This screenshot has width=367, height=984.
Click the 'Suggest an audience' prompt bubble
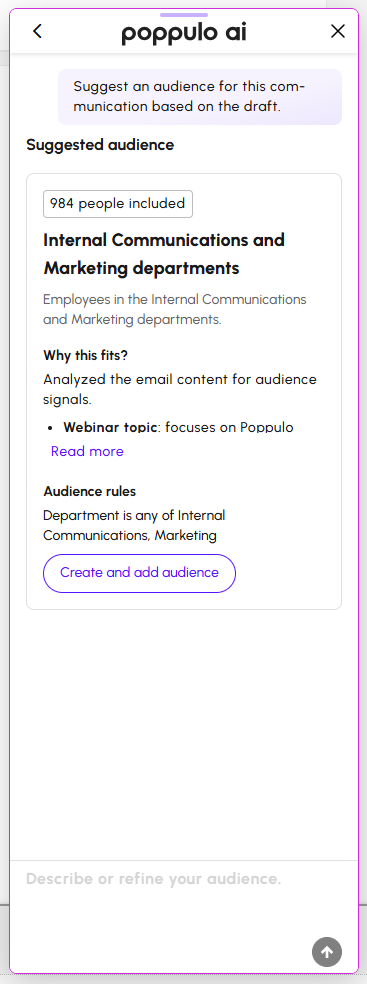click(200, 97)
